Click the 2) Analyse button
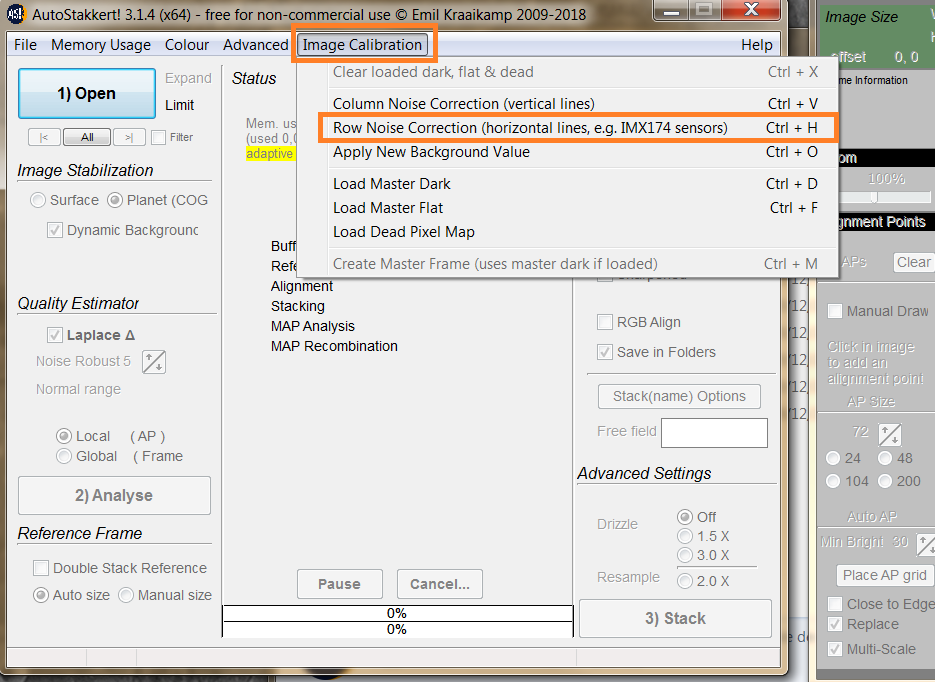Screen dimensions: 935x682 114,495
